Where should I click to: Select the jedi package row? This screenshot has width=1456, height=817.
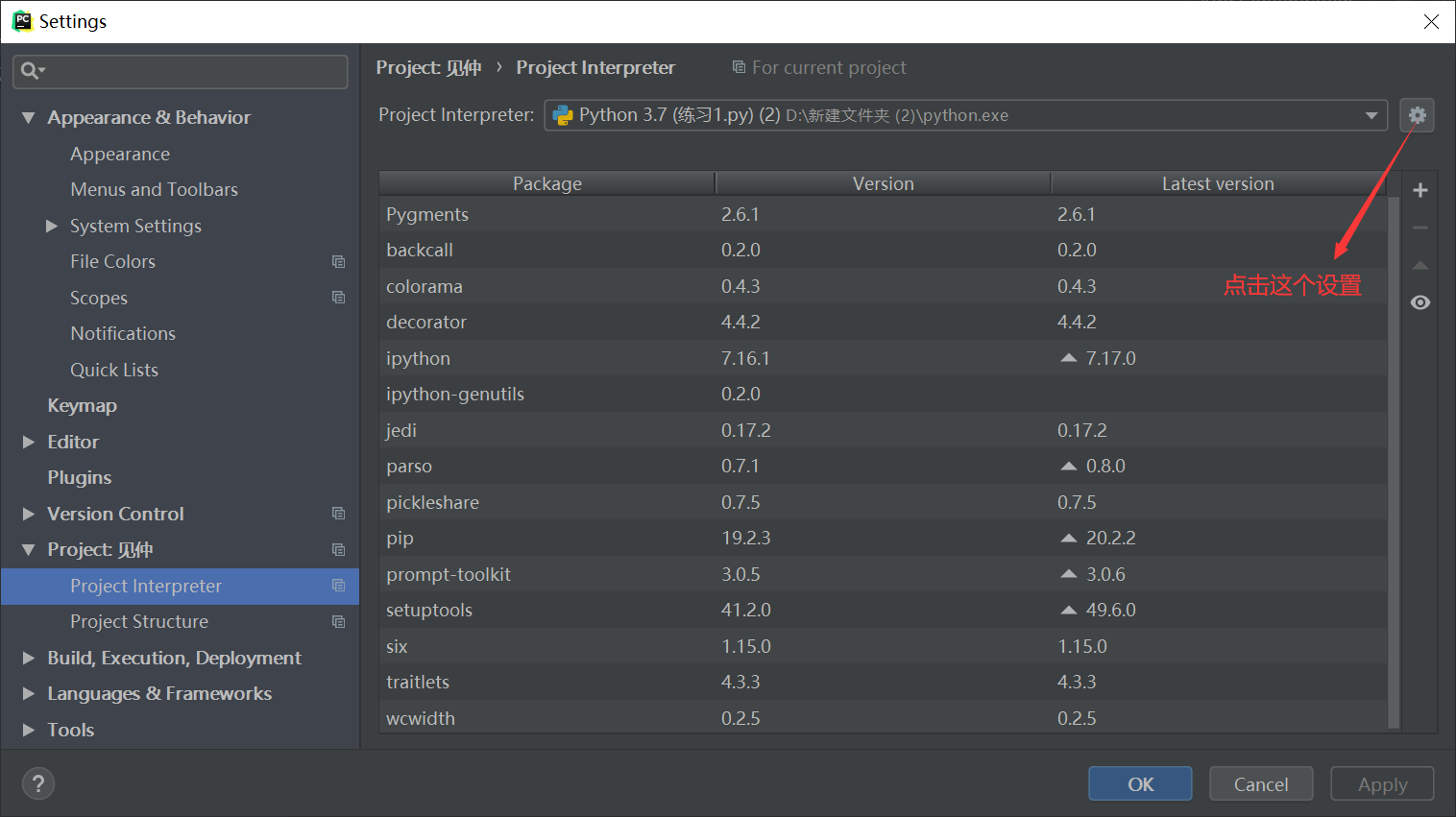click(884, 430)
